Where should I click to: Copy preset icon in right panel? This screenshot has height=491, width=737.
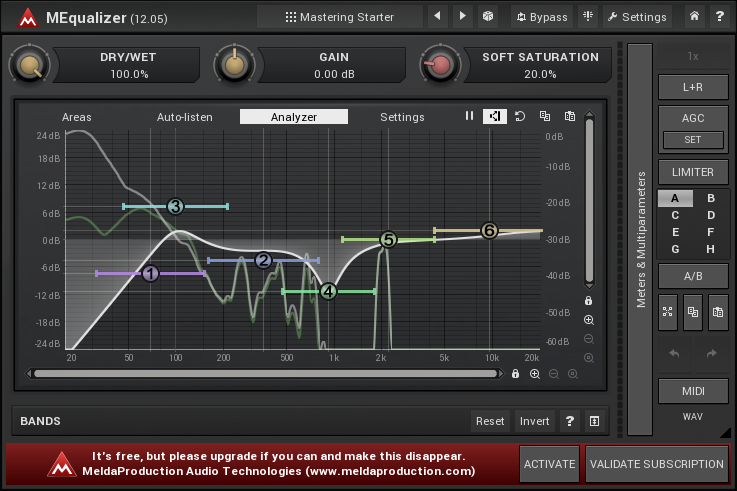(x=693, y=312)
